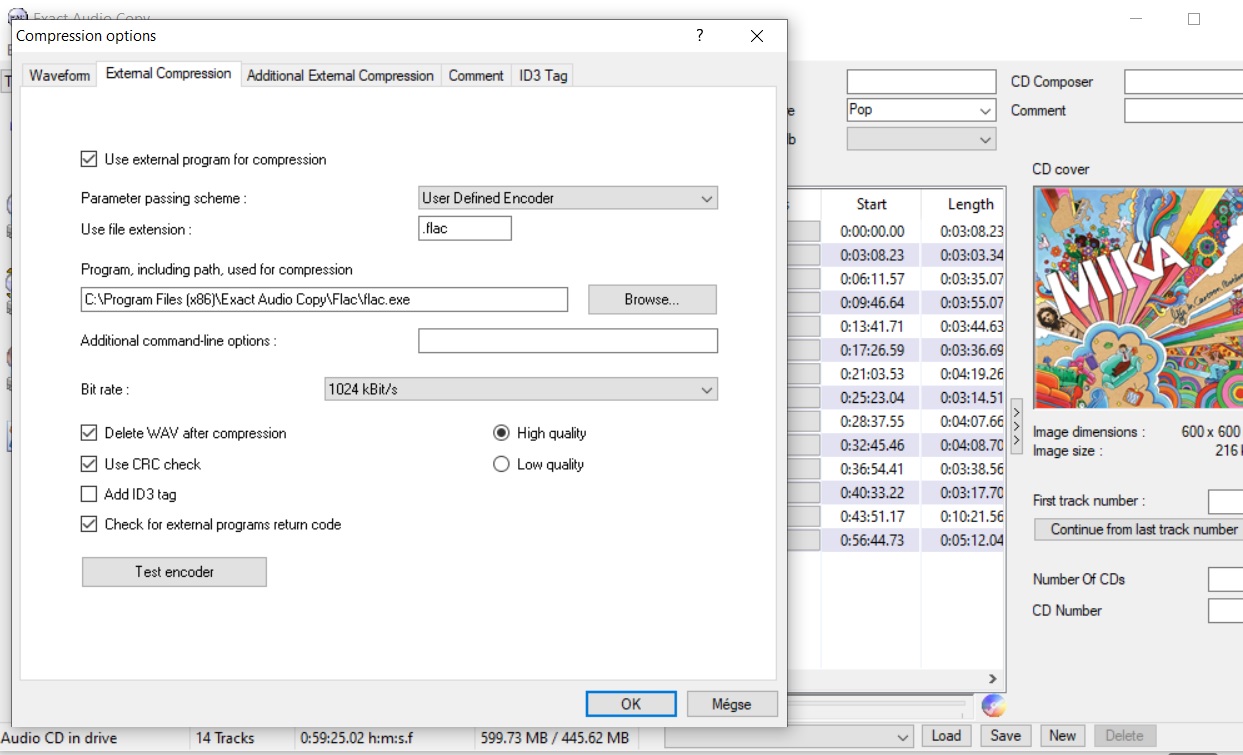Screen dimensions: 1243x755
Task: Click the CD disc icon above Load button
Action: [993, 706]
